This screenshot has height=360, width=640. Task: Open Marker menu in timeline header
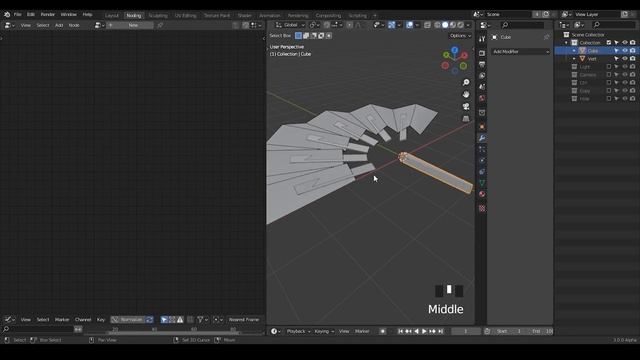pyautogui.click(x=362, y=331)
